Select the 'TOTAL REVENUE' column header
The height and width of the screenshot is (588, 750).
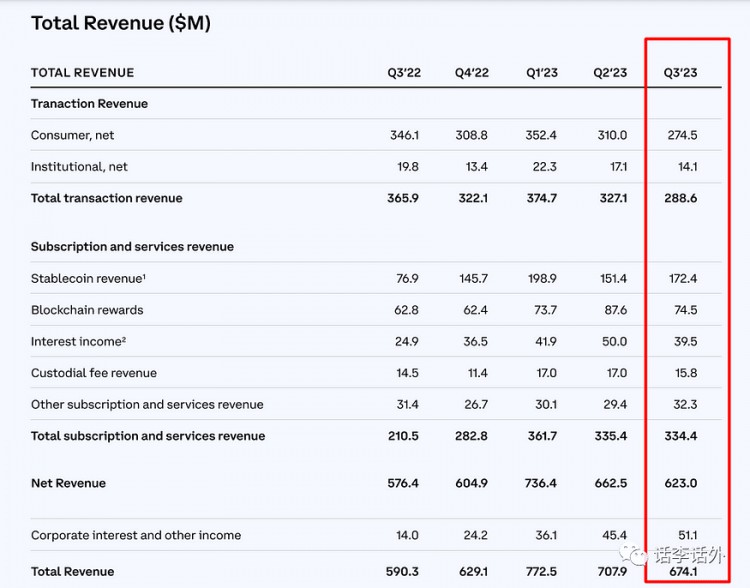coord(83,73)
